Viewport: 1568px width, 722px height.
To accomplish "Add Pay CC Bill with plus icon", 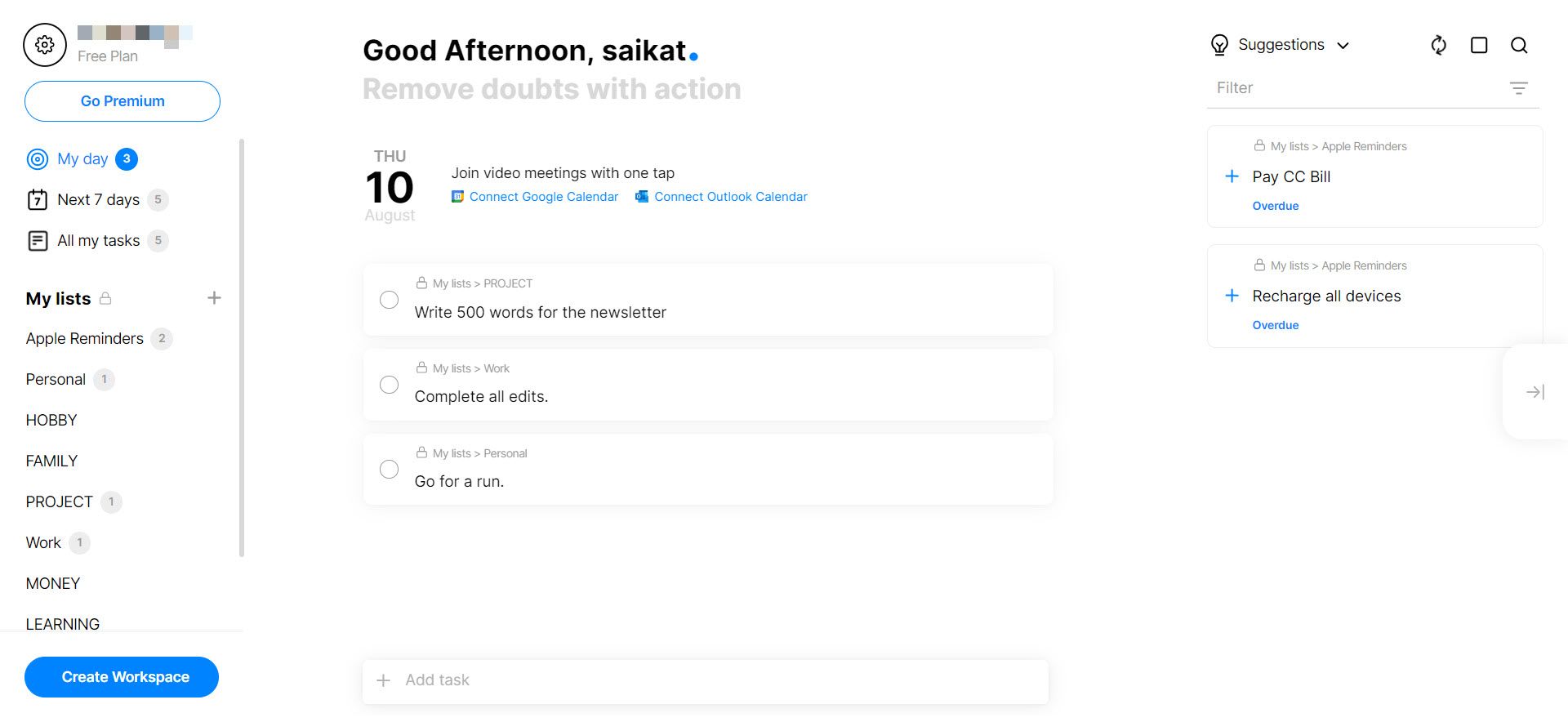I will point(1232,176).
